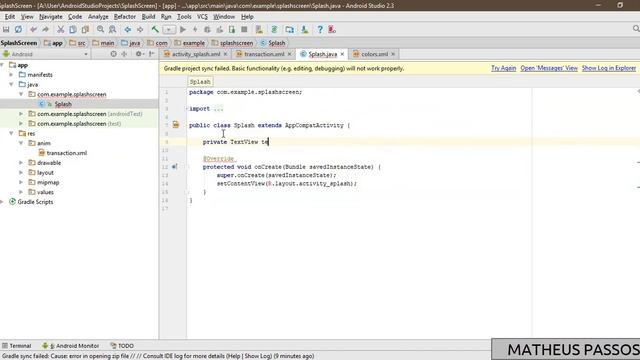Switch to the colors.xml tab

(374, 54)
